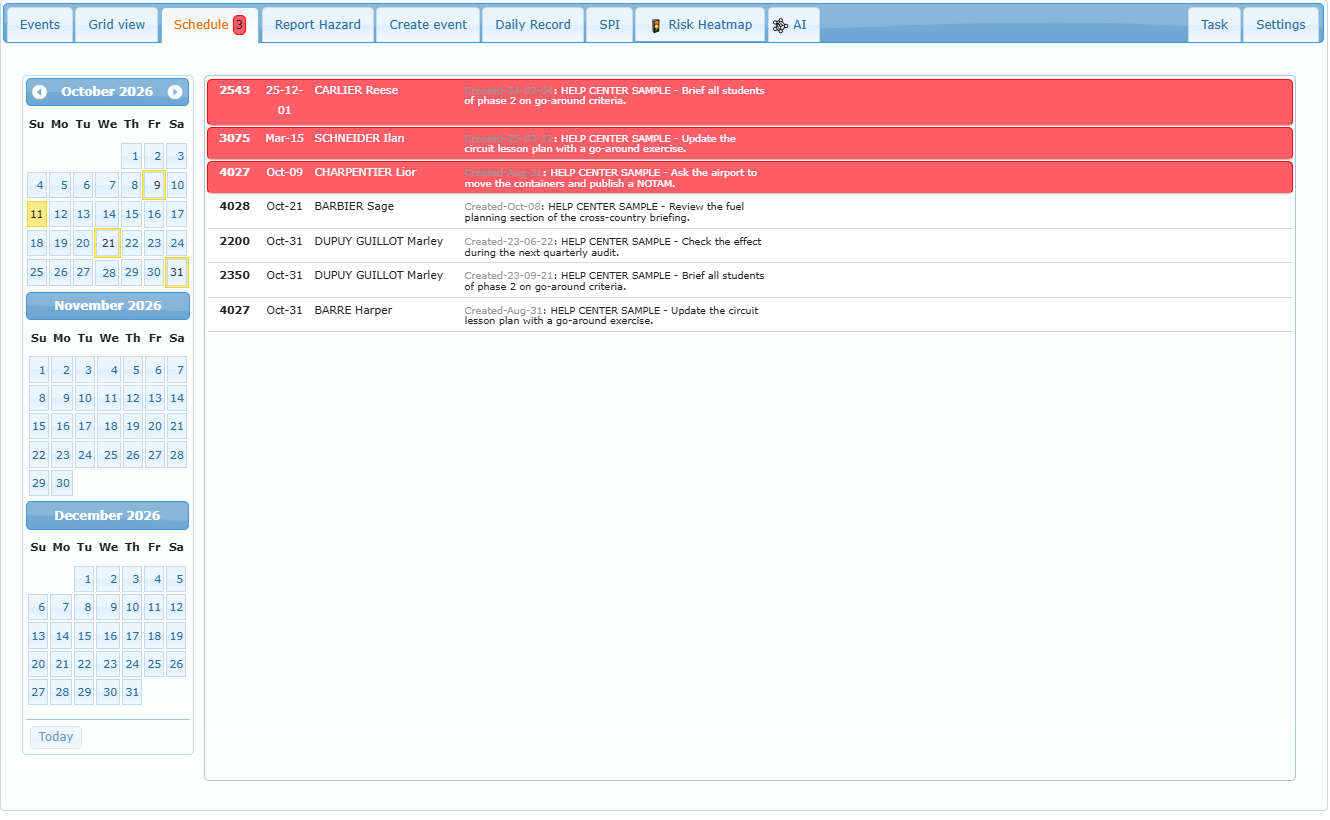Viewport: 1330px width, 820px height.
Task: Choose December 1 in the calendar
Action: pyautogui.click(x=85, y=579)
